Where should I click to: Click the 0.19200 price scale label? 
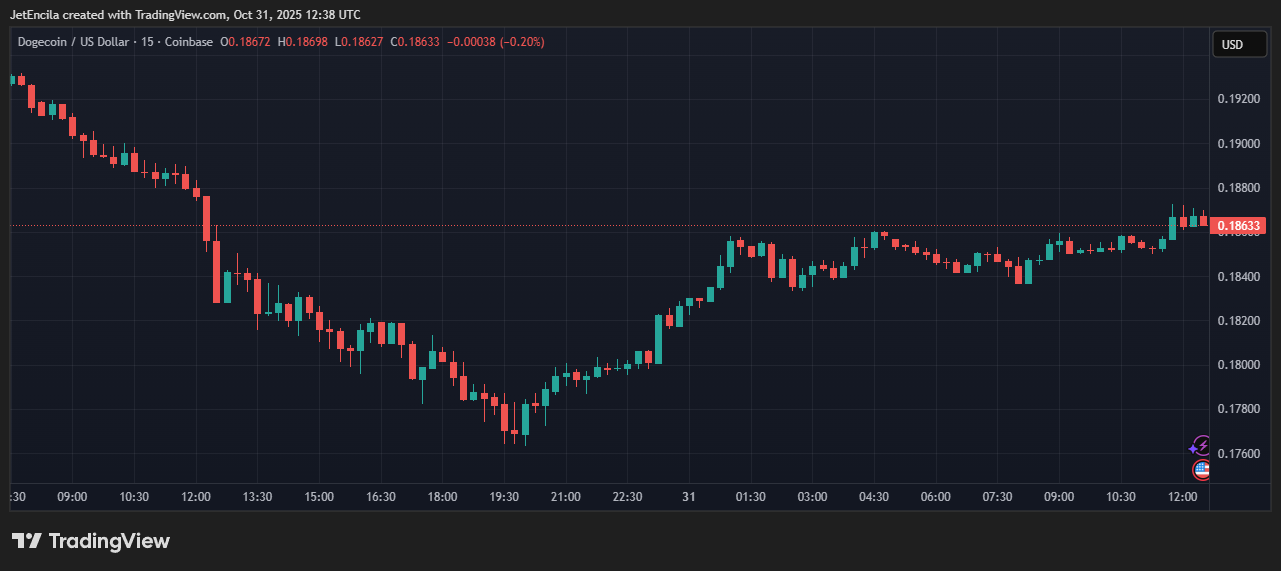pyautogui.click(x=1238, y=99)
